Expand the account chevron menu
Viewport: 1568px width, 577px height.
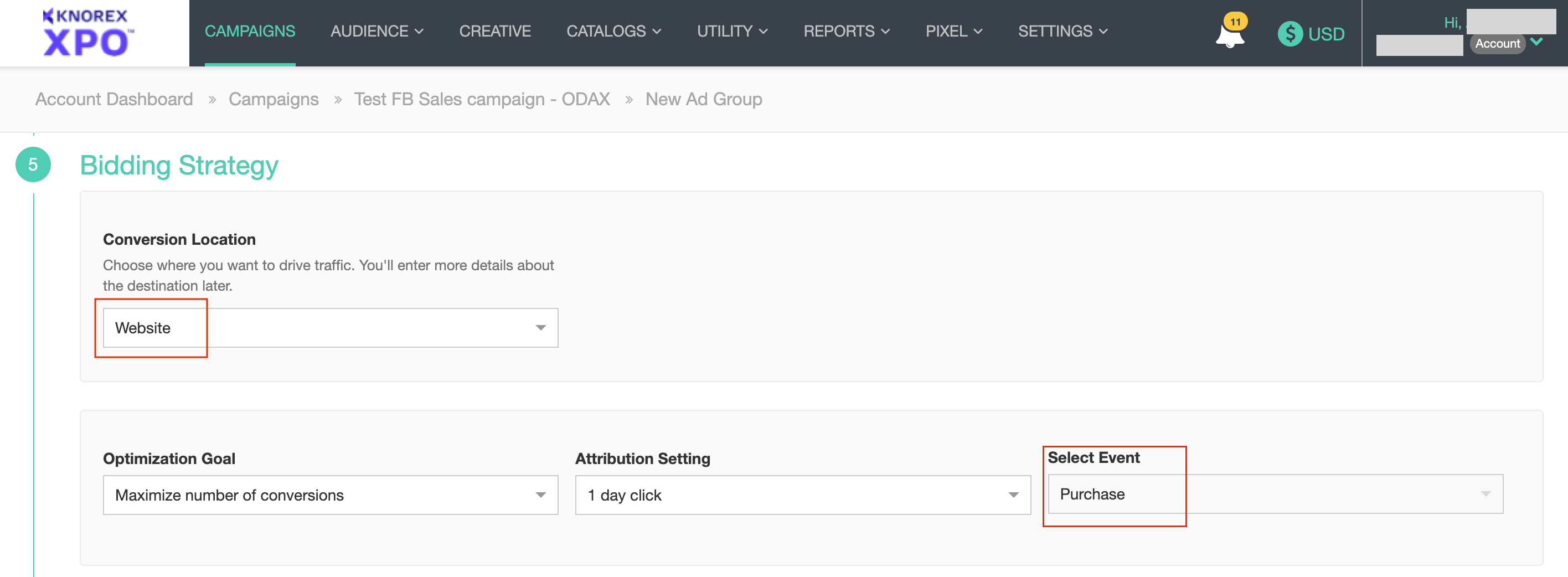pos(1536,42)
